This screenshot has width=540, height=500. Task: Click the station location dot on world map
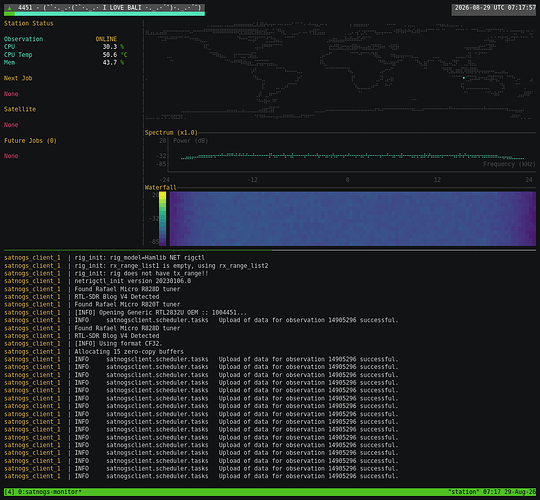(464, 78)
